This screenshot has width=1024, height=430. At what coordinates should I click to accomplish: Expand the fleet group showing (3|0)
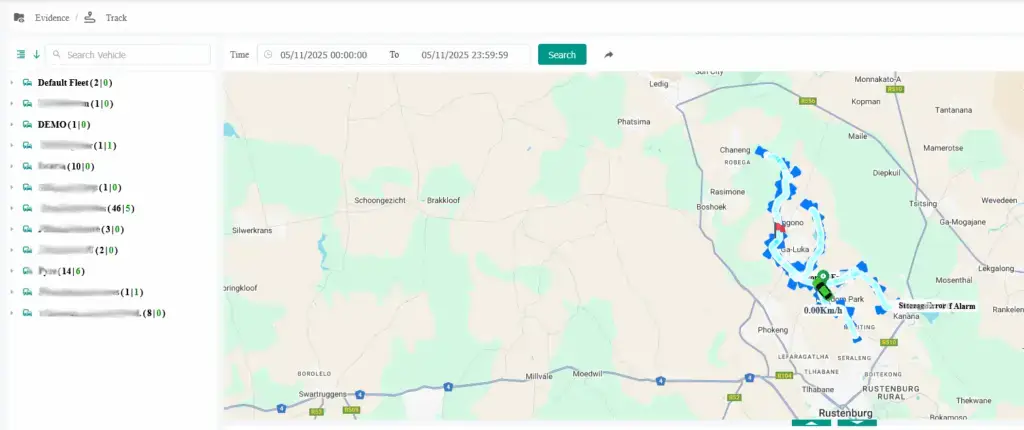tap(12, 229)
